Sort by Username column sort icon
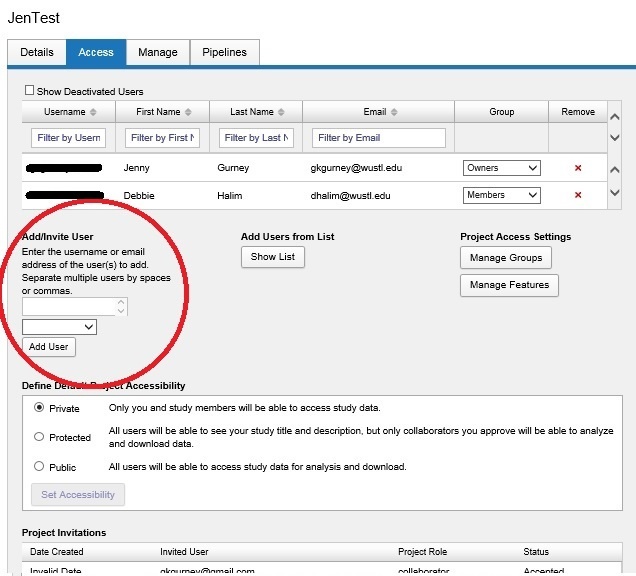Image resolution: width=636 pixels, height=576 pixels. tap(94, 112)
